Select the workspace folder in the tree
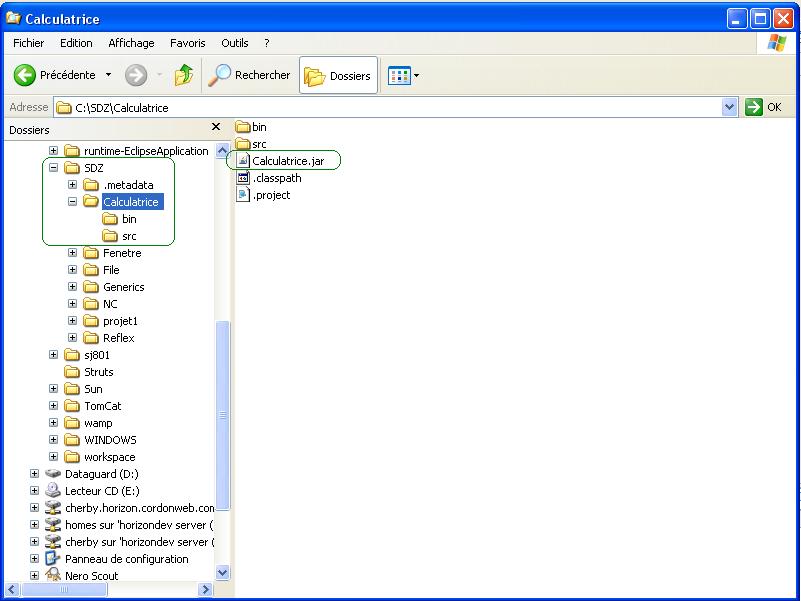The image size is (801, 601). 100,457
